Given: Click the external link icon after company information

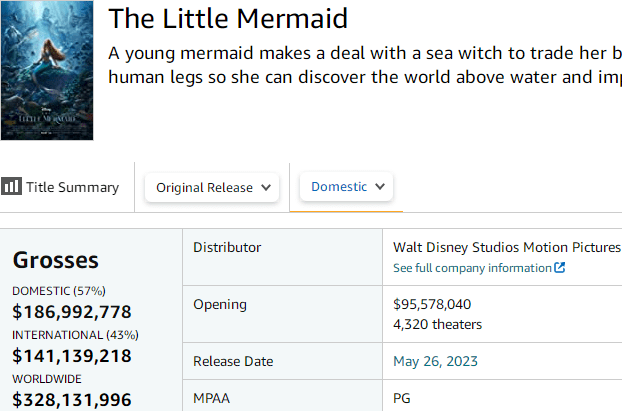Looking at the screenshot, I should coord(560,268).
